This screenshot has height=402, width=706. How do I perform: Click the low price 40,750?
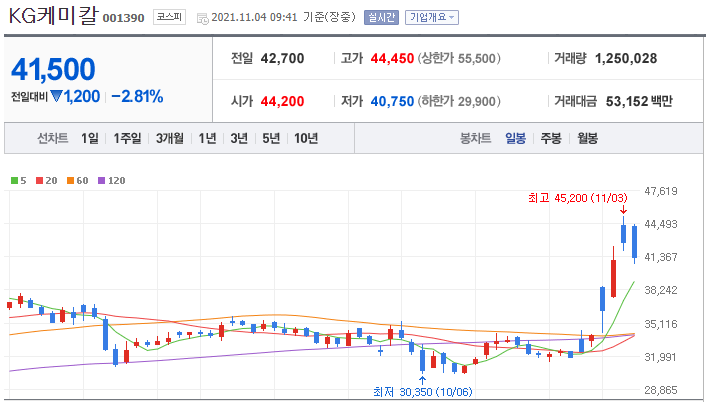[392, 101]
